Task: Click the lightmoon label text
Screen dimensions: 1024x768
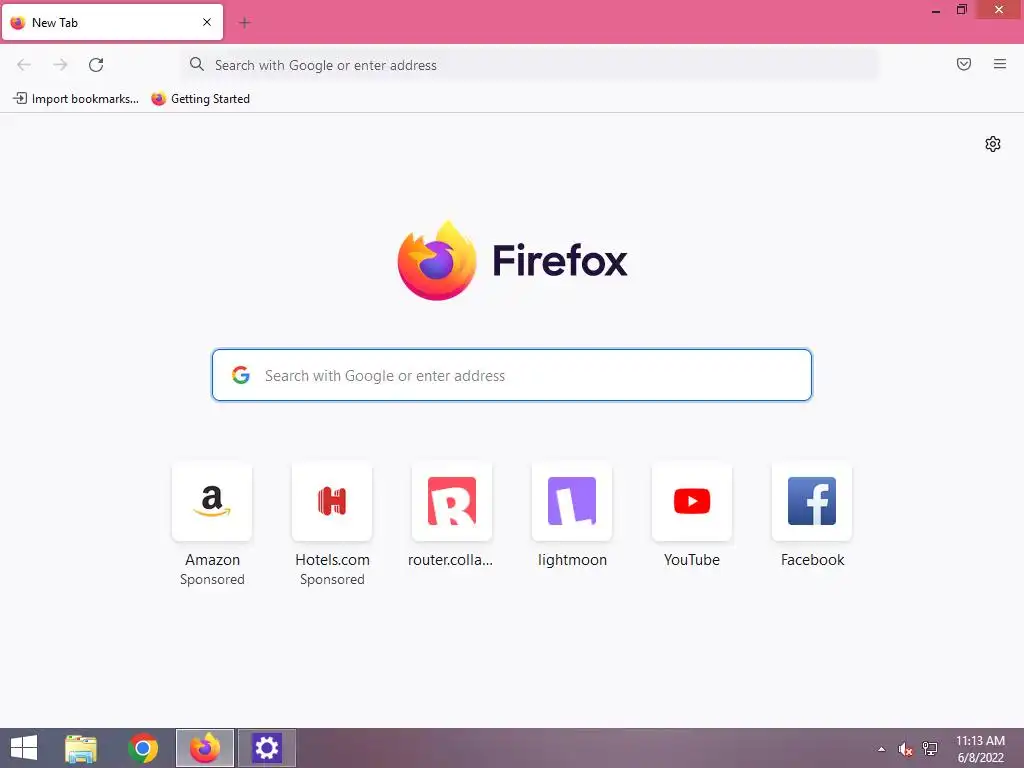Action: [572, 560]
